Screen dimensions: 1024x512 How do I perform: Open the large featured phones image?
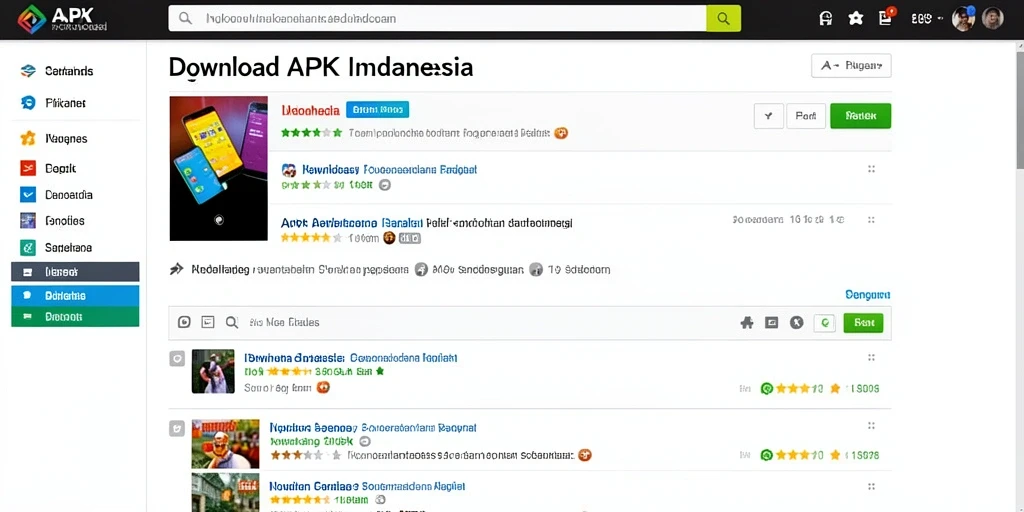pos(219,168)
